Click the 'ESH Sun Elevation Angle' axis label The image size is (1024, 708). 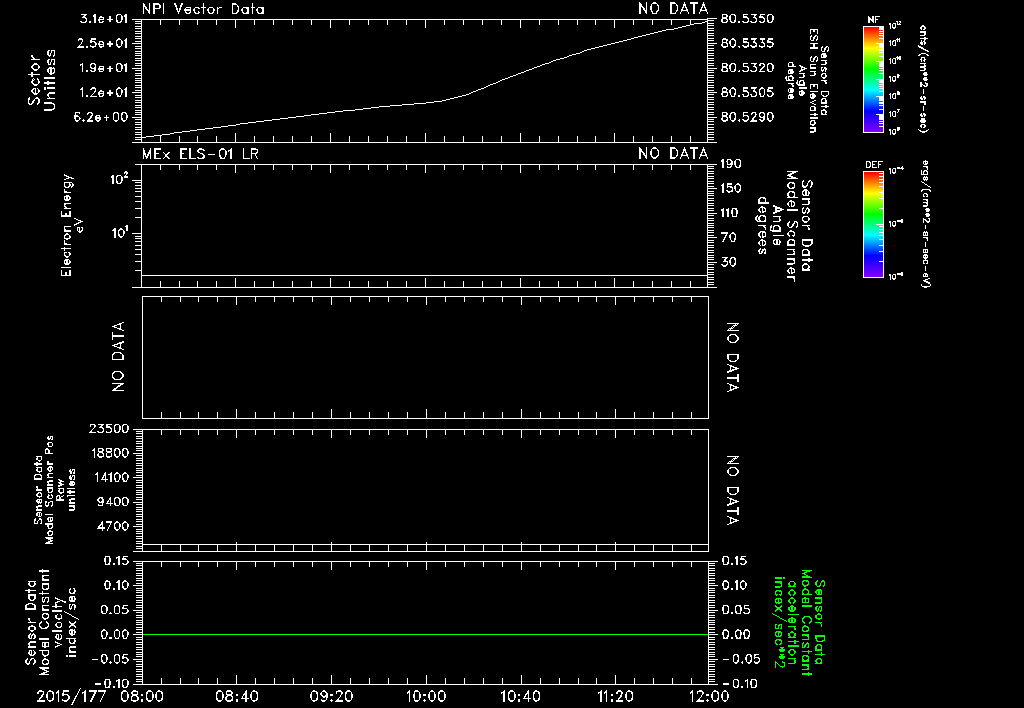pos(808,80)
